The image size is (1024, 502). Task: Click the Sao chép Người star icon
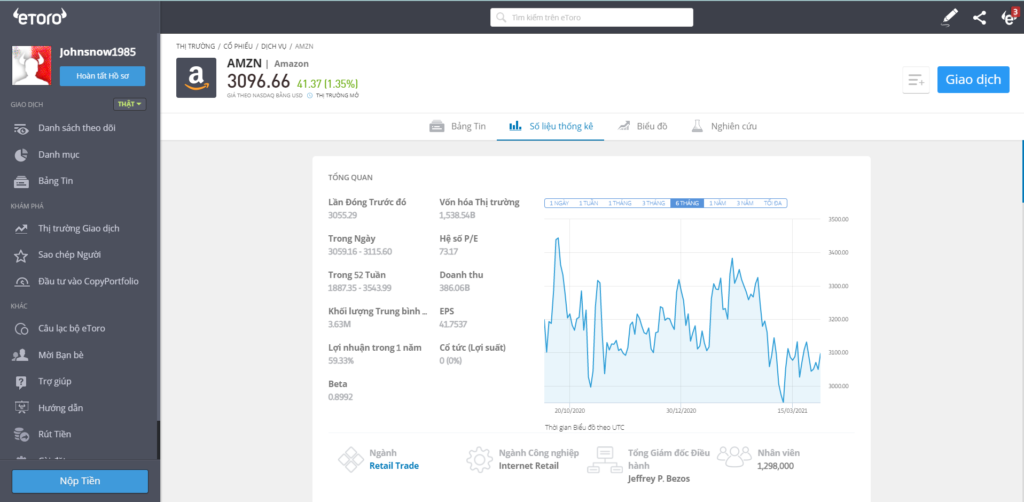coord(21,255)
